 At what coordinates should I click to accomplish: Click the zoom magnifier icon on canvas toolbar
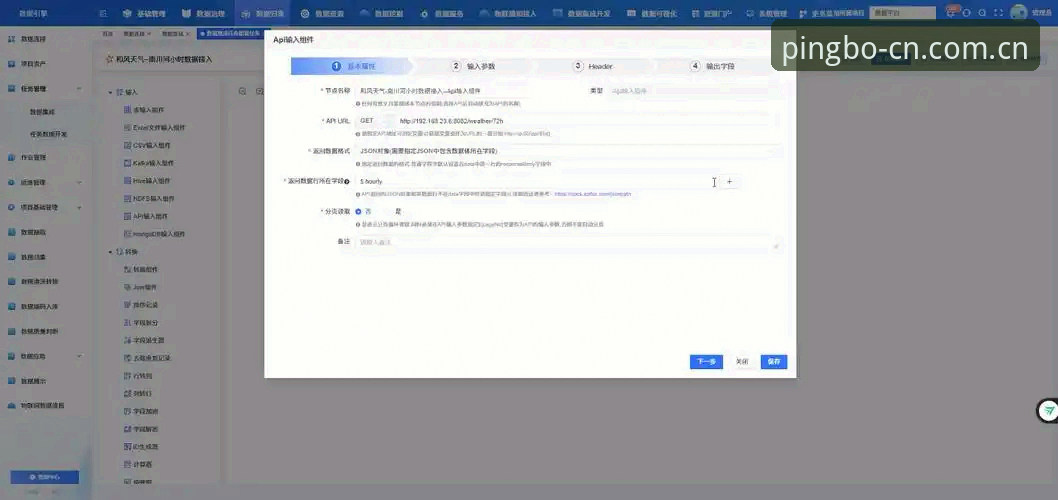coord(243,91)
